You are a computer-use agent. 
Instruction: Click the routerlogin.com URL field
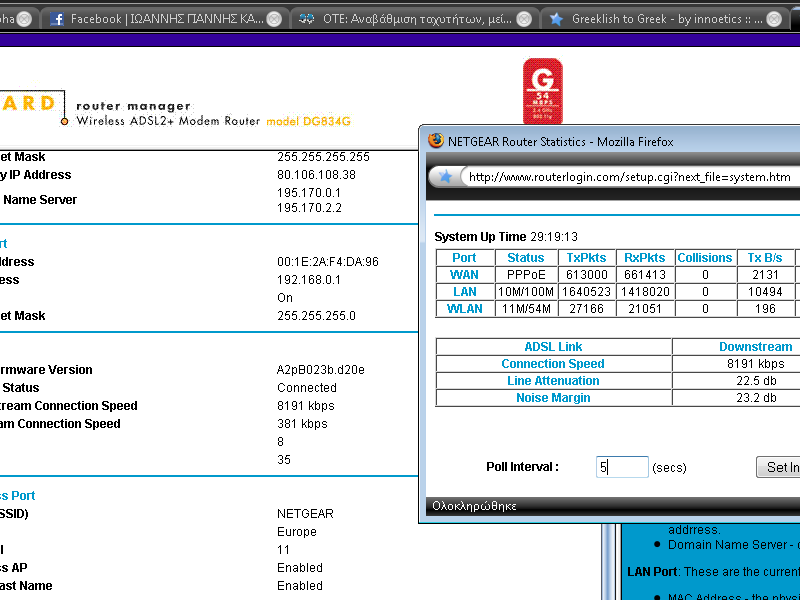pyautogui.click(x=633, y=177)
